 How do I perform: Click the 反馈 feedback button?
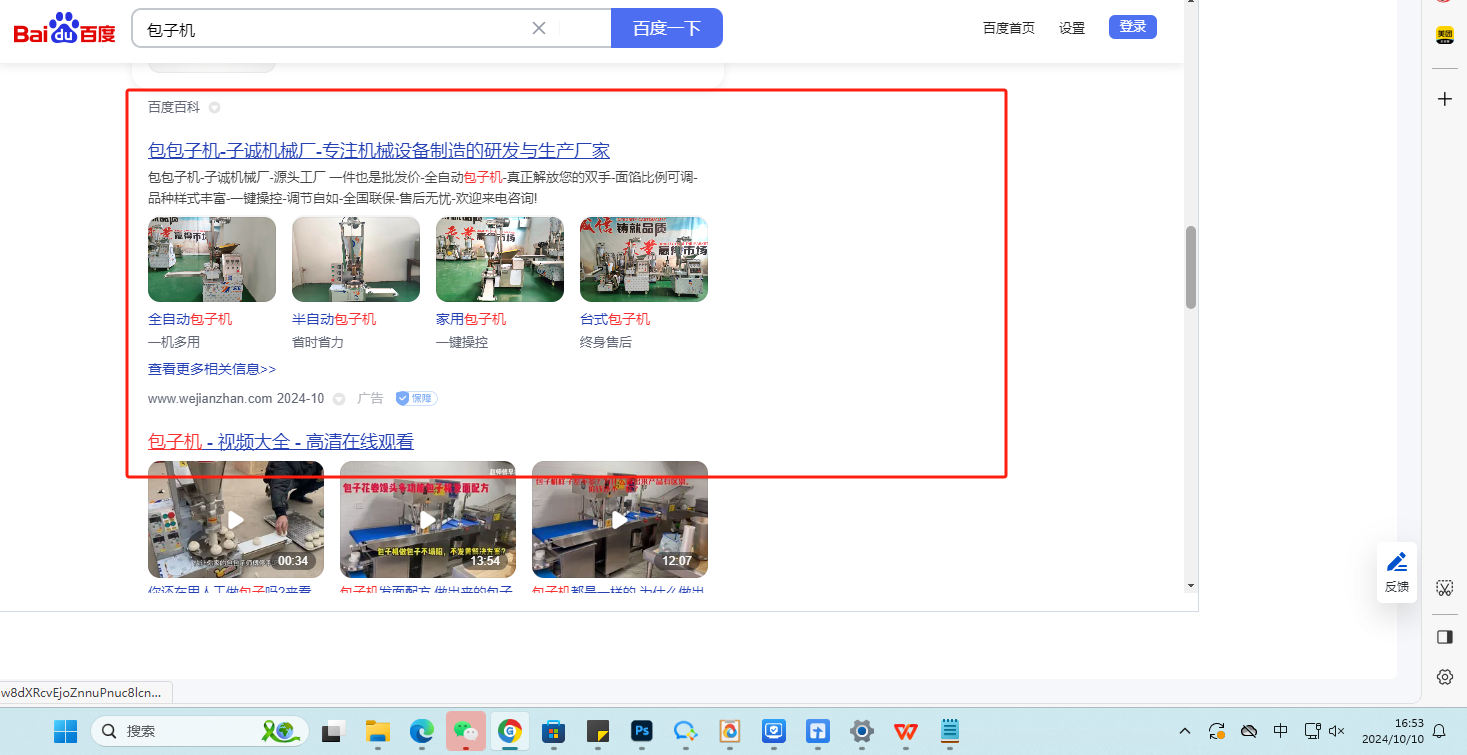[x=1397, y=572]
